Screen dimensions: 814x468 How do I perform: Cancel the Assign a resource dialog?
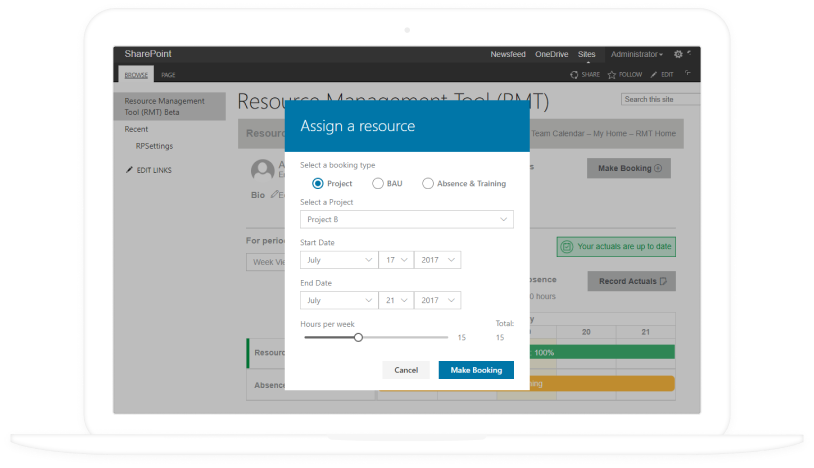click(x=406, y=370)
